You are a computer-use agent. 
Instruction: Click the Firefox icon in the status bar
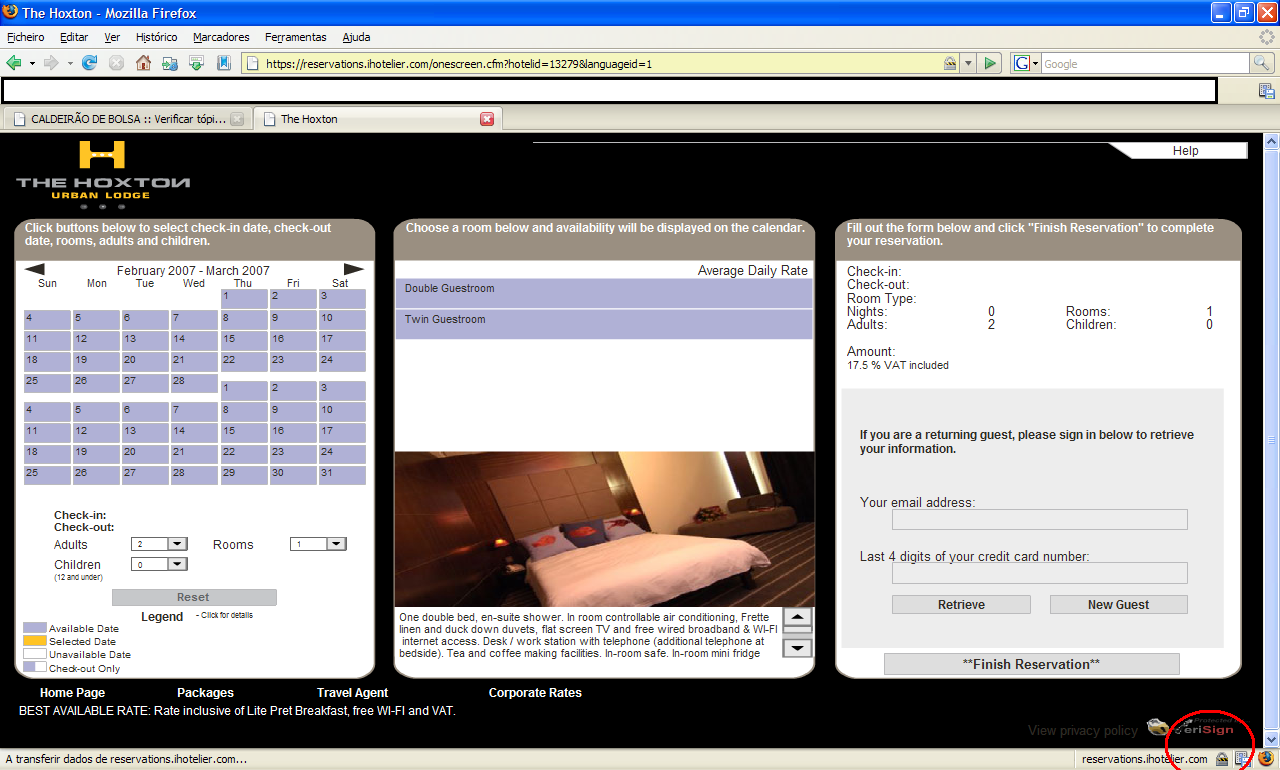(1266, 759)
